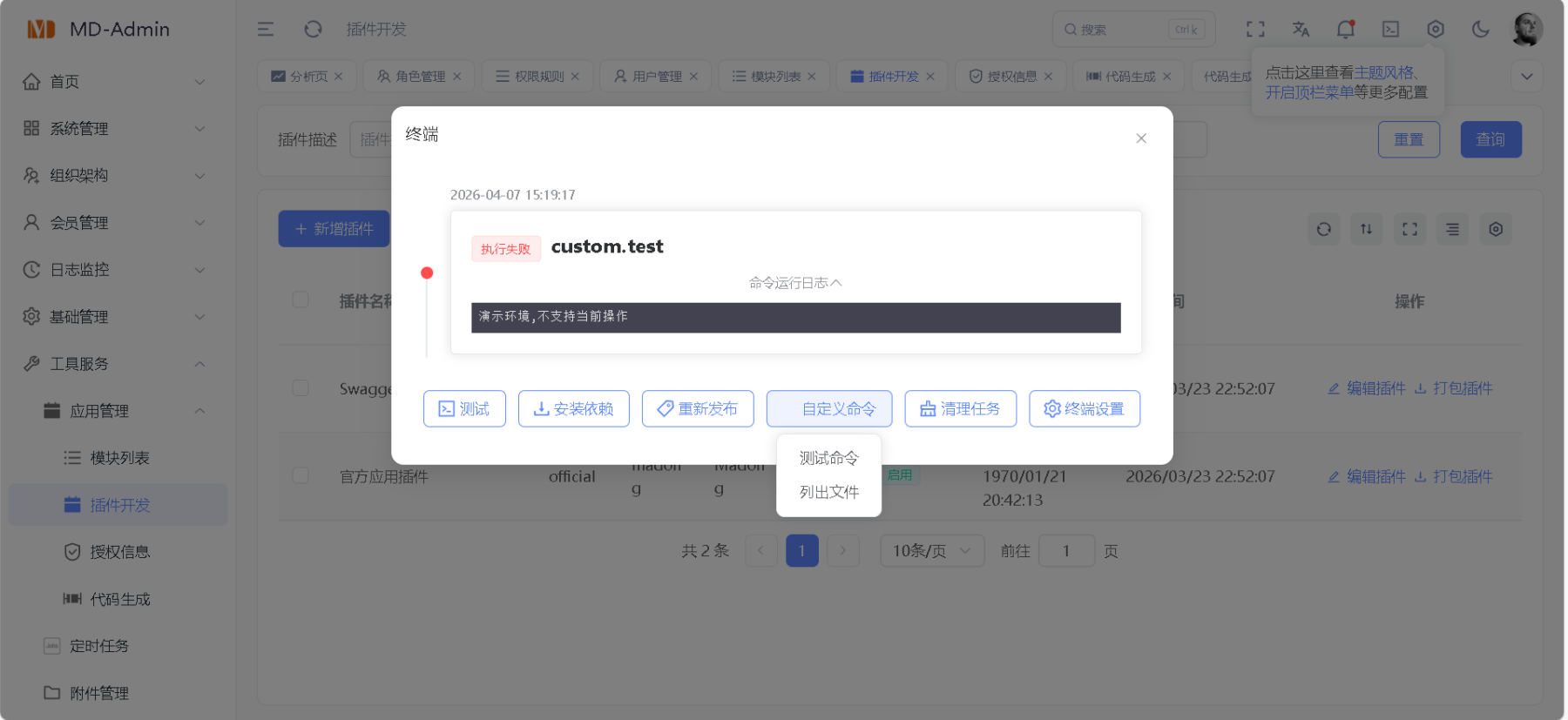The image size is (1568, 720).
Task: Close the 分析页 tab
Action: 339,77
